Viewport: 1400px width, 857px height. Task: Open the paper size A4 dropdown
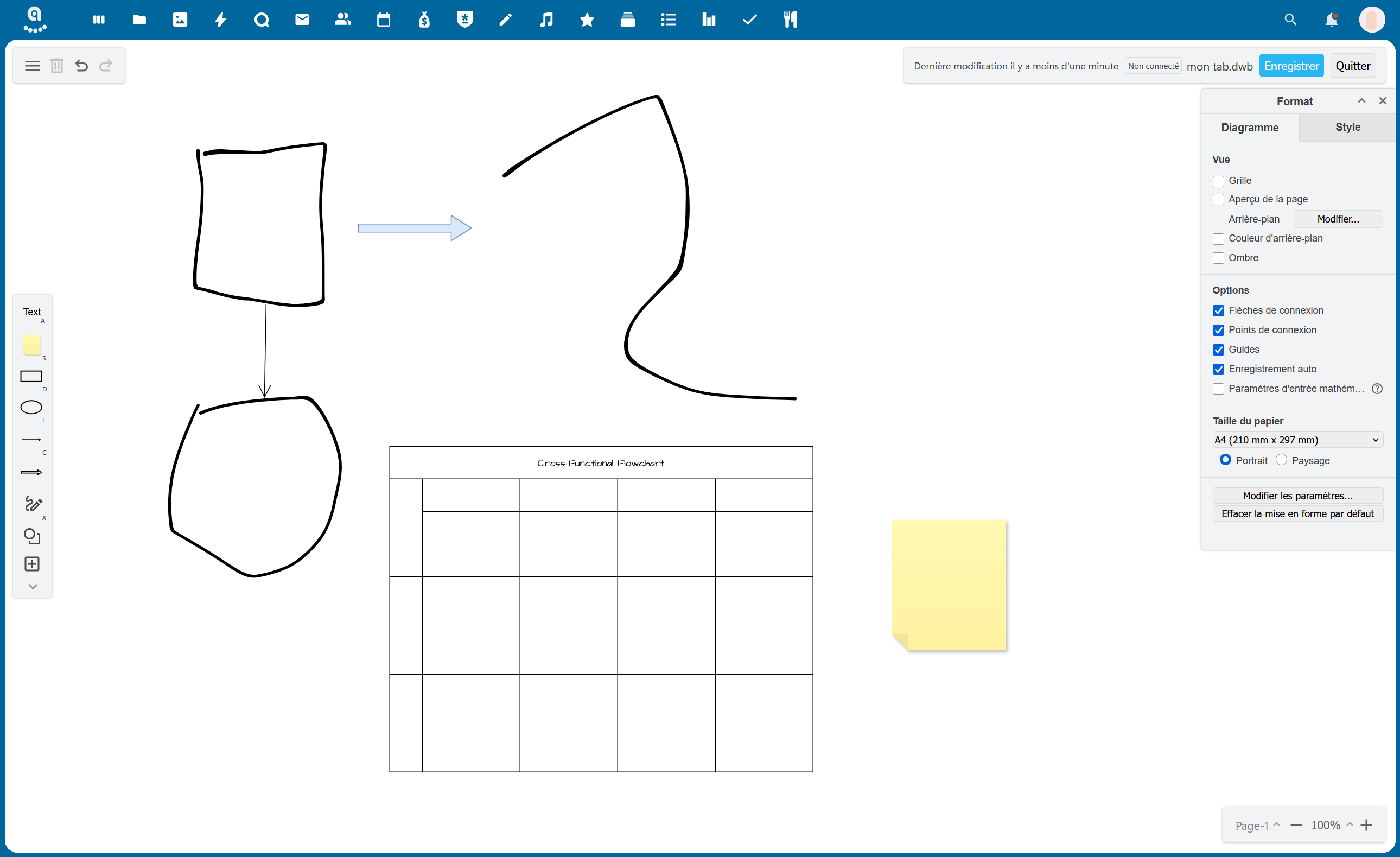pyautogui.click(x=1297, y=440)
